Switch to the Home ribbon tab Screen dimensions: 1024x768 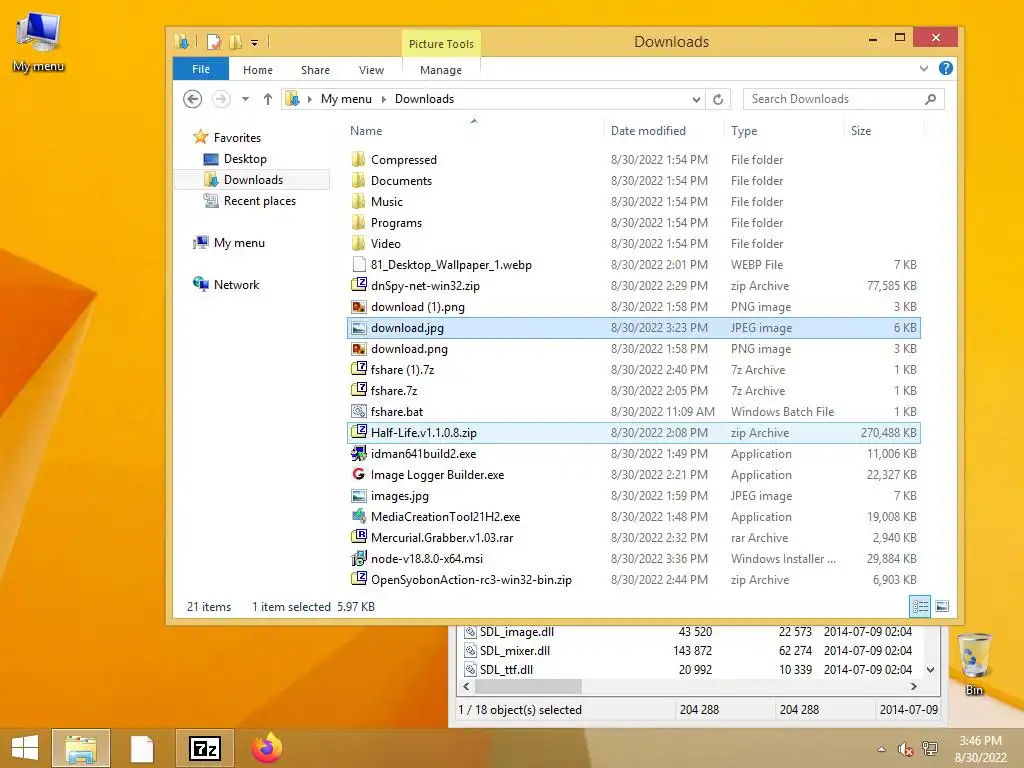258,70
